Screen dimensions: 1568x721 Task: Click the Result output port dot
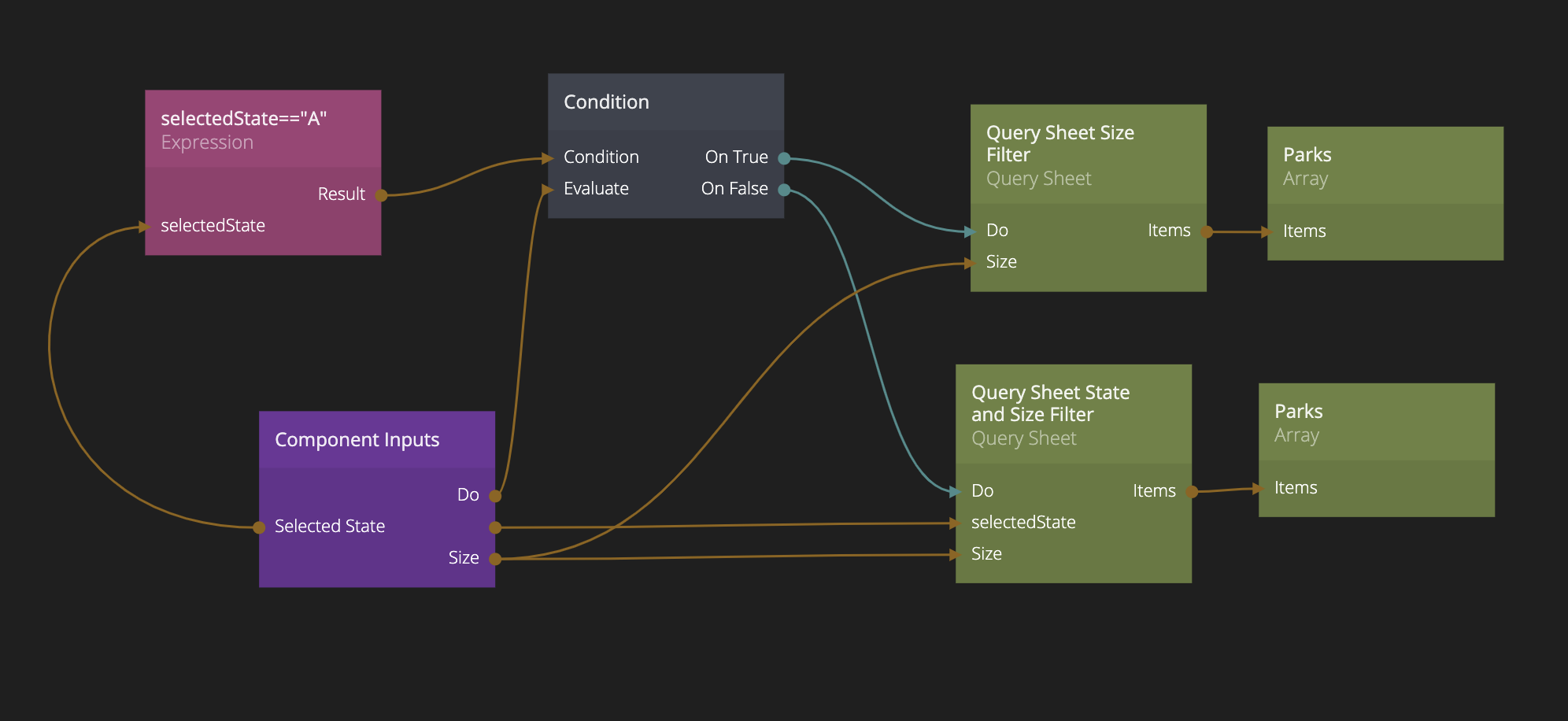tap(381, 194)
